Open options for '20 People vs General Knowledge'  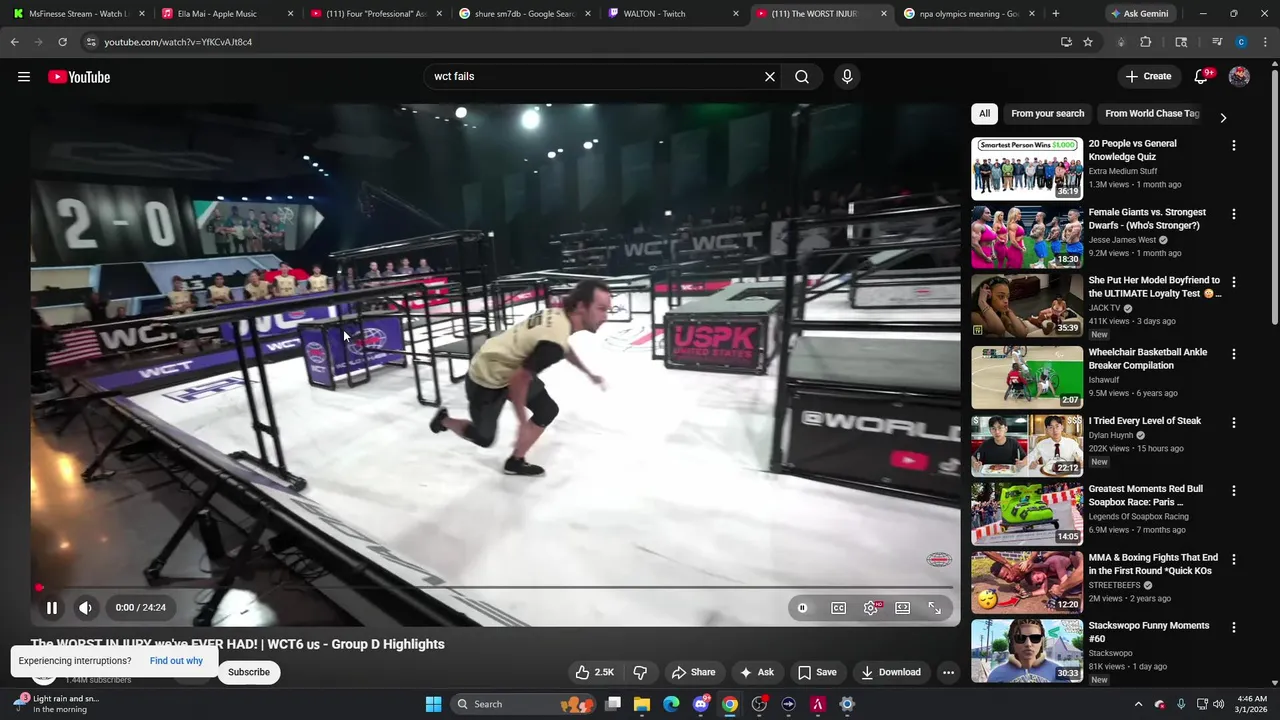(1233, 145)
